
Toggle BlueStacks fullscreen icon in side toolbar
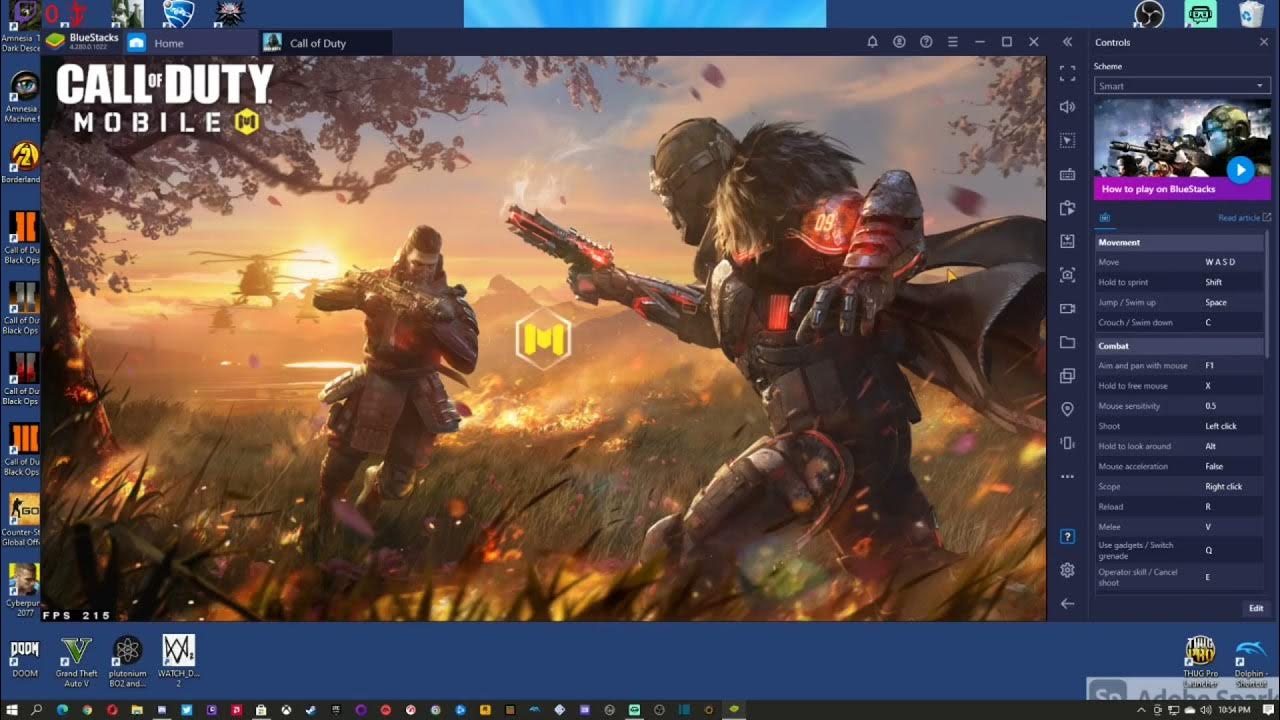coord(1067,74)
